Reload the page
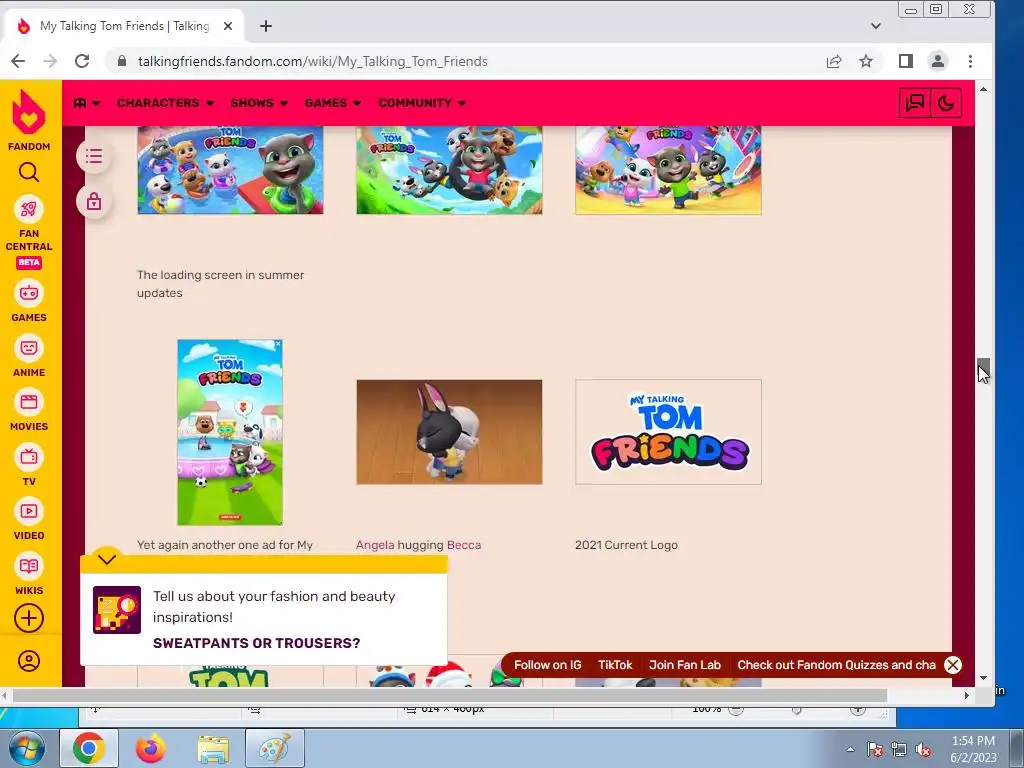The image size is (1024, 768). pyautogui.click(x=82, y=61)
